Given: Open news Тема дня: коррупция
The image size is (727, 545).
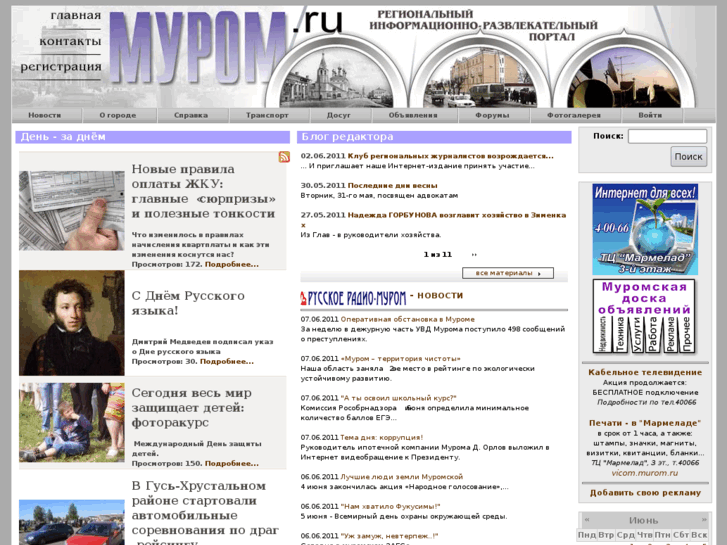Looking at the screenshot, I should [382, 437].
